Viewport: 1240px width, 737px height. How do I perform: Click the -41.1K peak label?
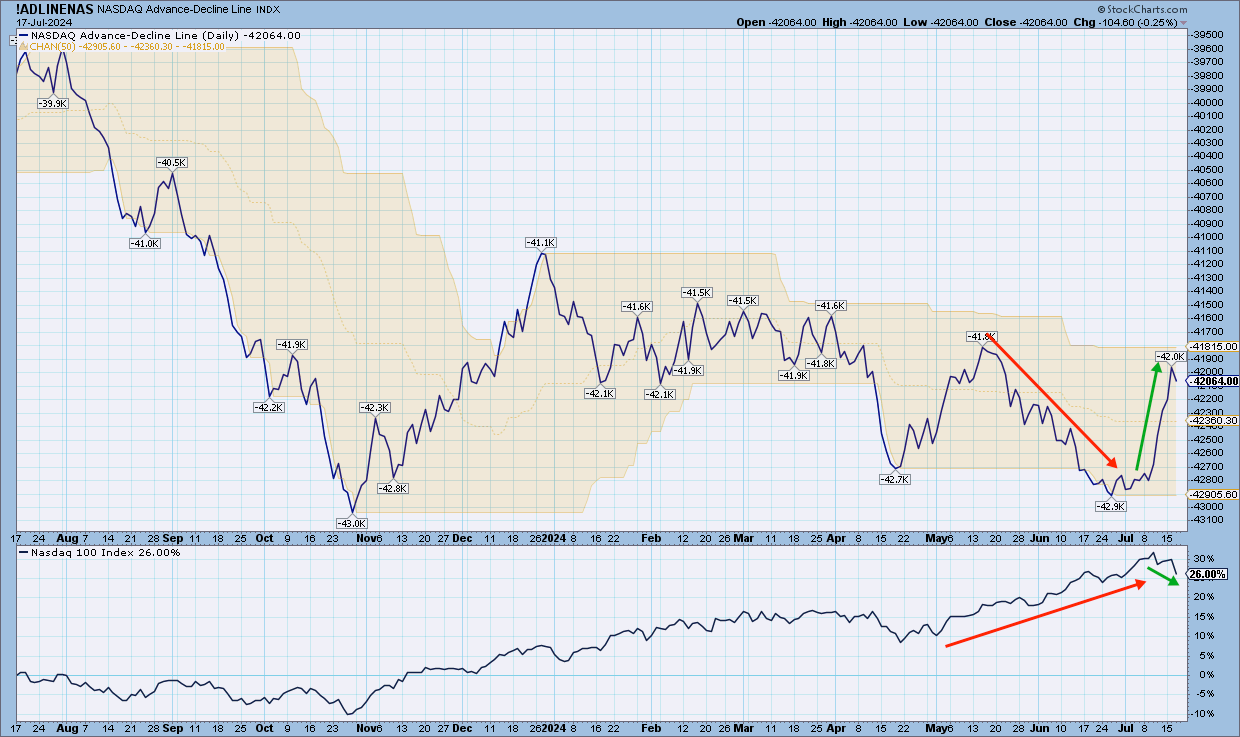(540, 243)
